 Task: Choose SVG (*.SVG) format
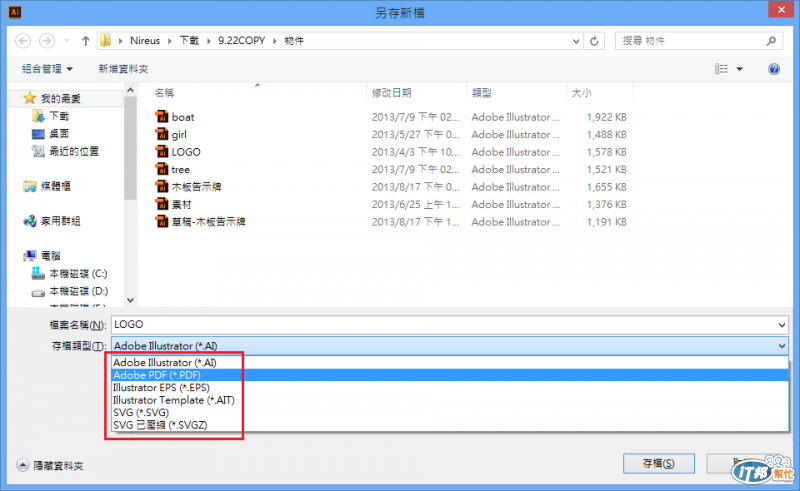(x=450, y=412)
